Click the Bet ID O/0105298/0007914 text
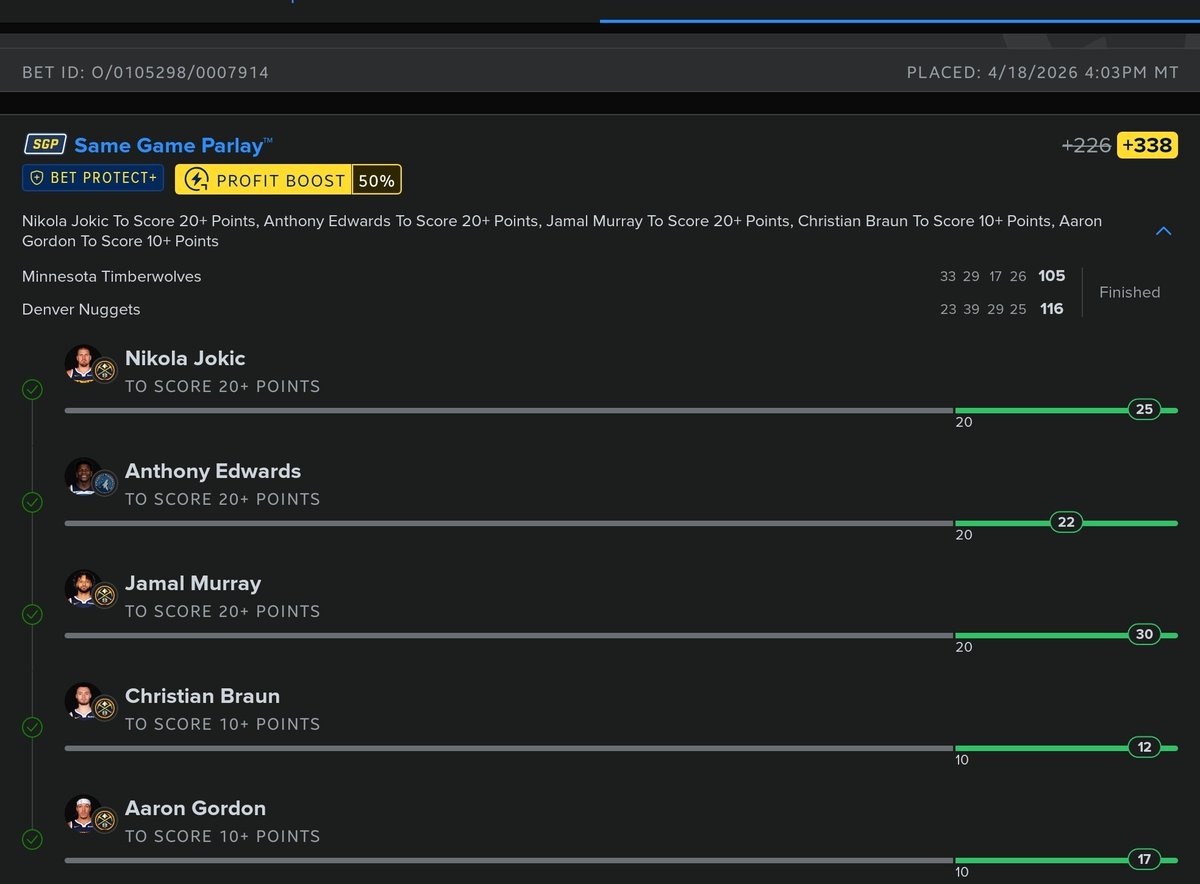 click(146, 73)
